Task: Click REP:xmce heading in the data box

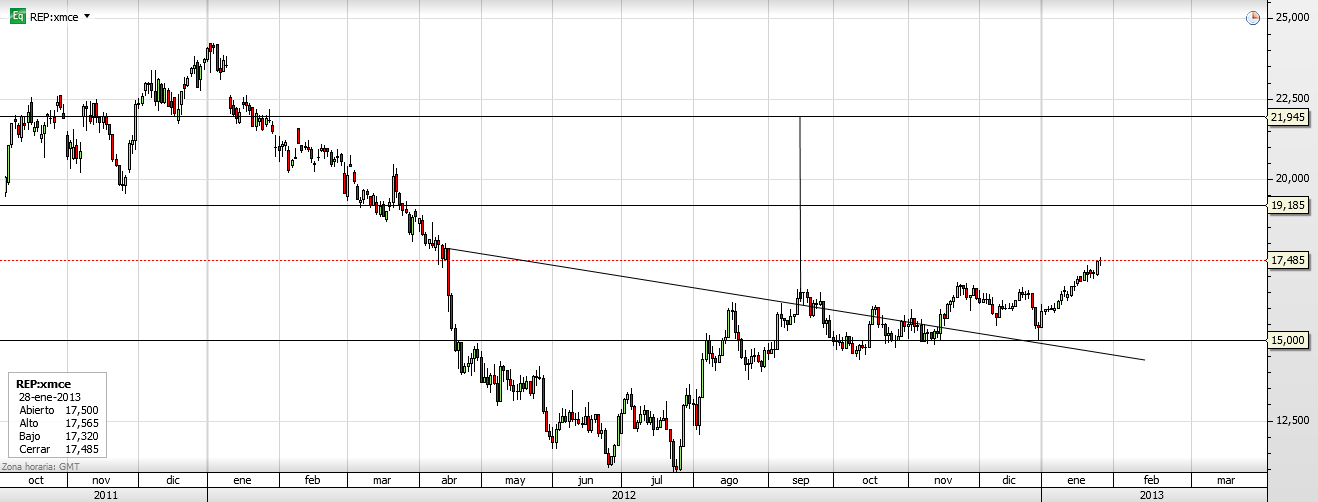Action: click(x=44, y=383)
